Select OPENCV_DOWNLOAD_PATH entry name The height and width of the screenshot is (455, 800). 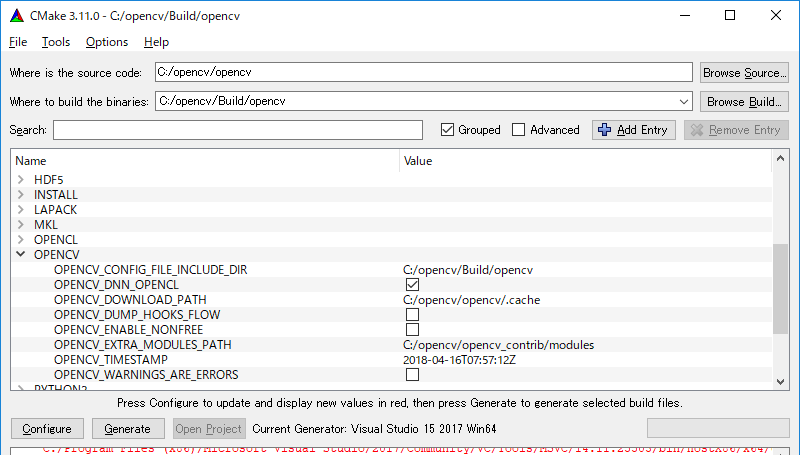[x=130, y=300]
